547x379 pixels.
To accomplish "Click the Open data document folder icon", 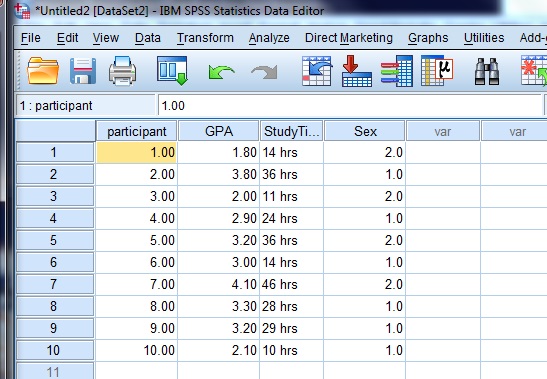I will tap(43, 71).
